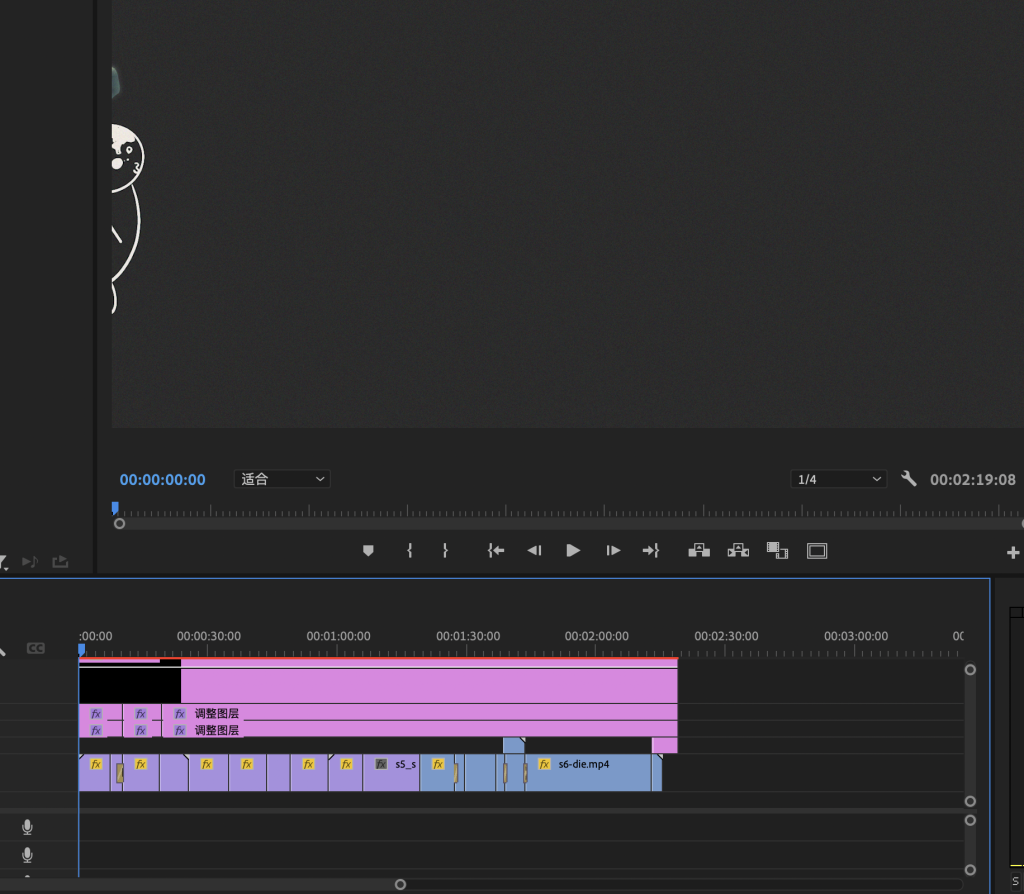1024x894 pixels.
Task: Click the Lift button
Action: [x=699, y=551]
